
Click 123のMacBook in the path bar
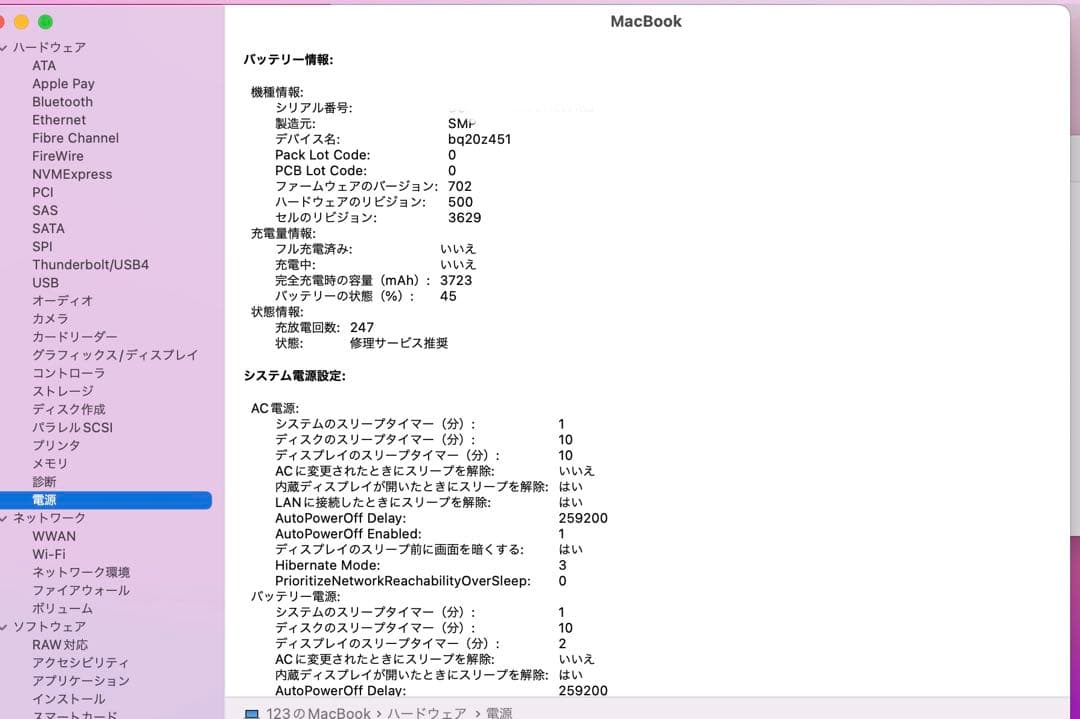pyautogui.click(x=318, y=713)
